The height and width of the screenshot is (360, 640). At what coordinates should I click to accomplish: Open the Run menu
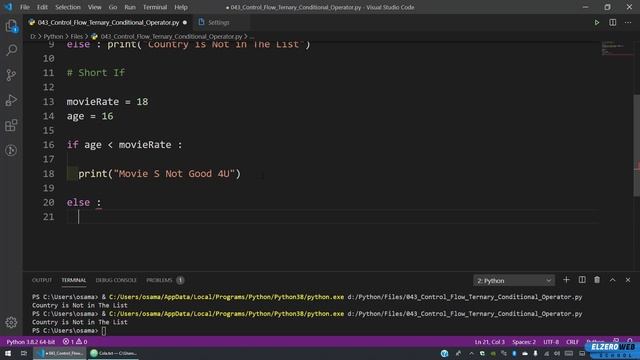(130, 7)
